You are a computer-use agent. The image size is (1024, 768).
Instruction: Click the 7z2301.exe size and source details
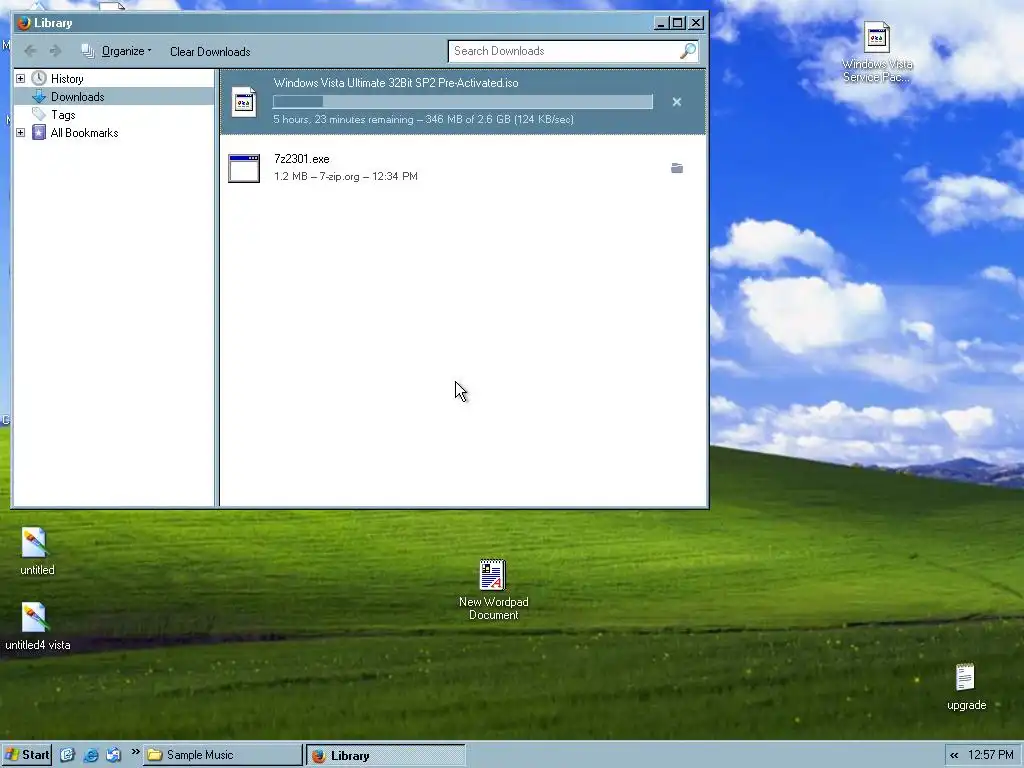(x=345, y=176)
